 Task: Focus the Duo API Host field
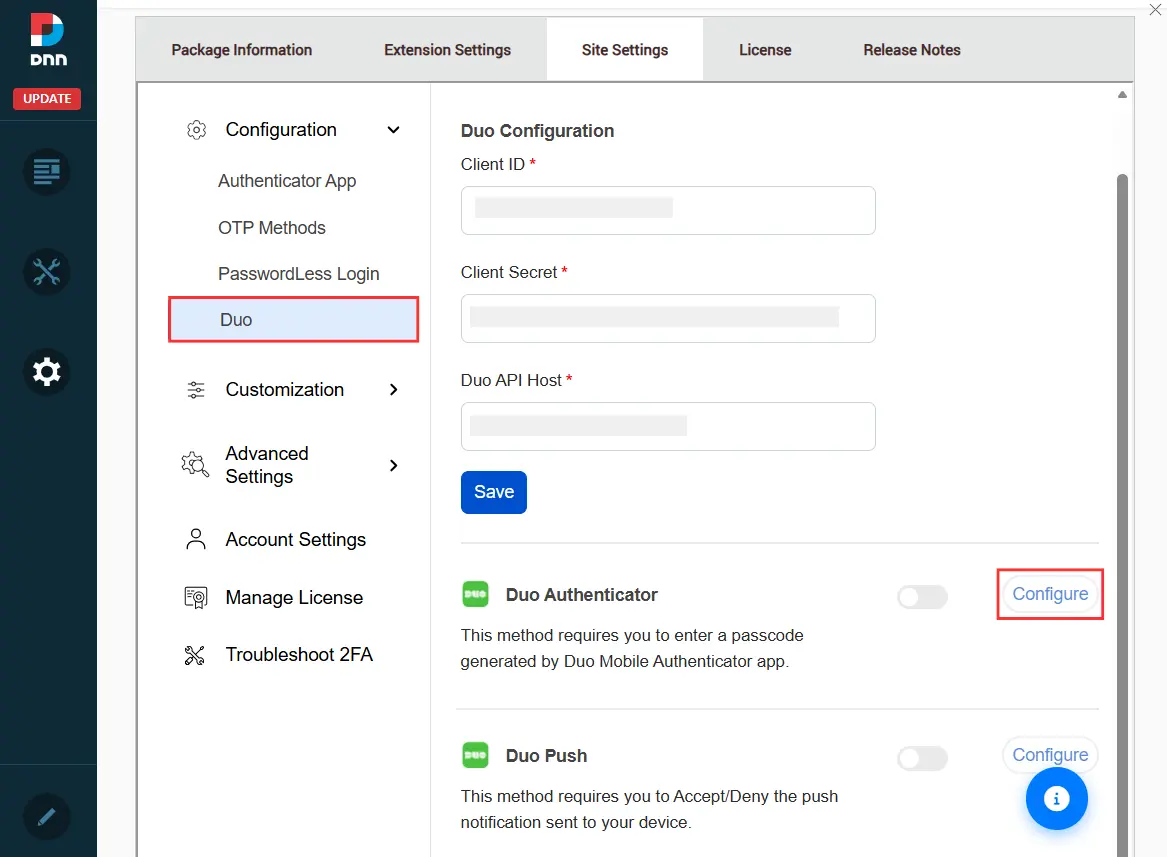[668, 427]
